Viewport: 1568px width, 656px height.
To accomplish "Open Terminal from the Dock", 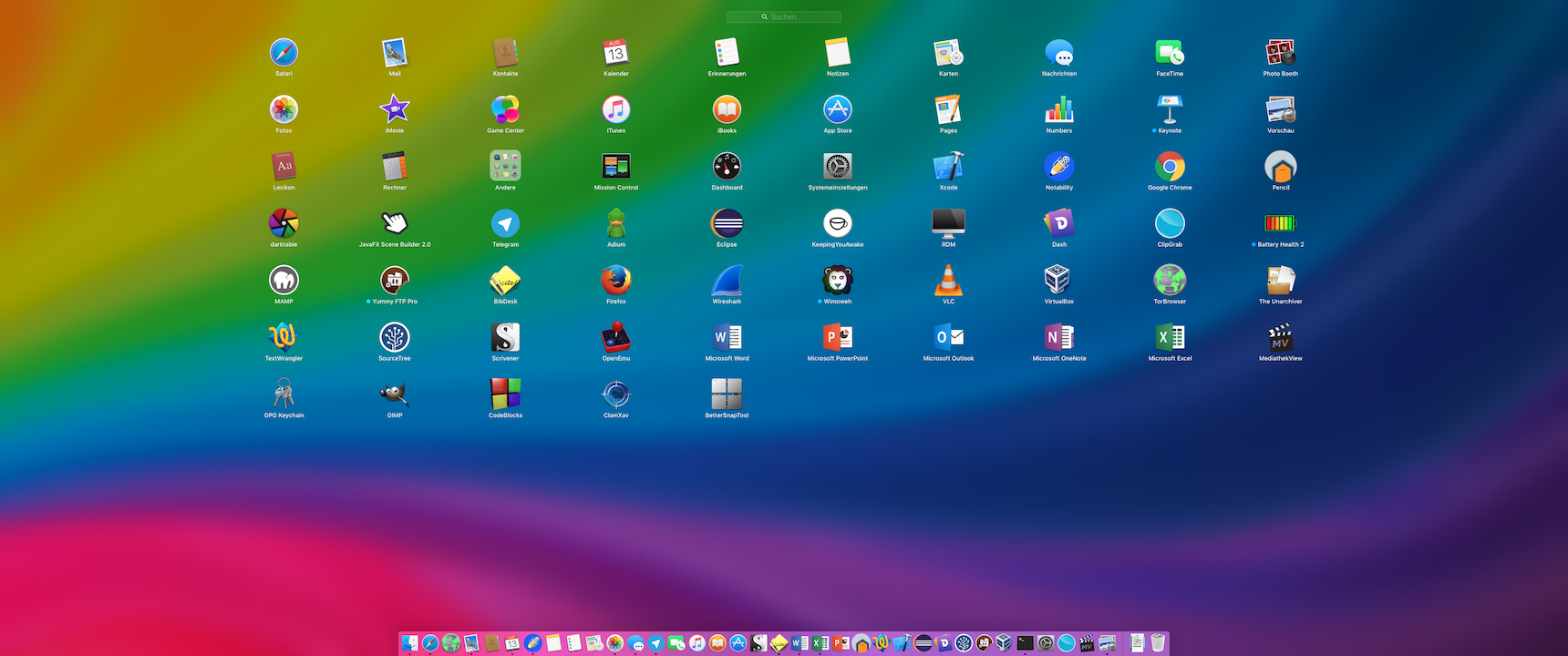I will pyautogui.click(x=1025, y=643).
